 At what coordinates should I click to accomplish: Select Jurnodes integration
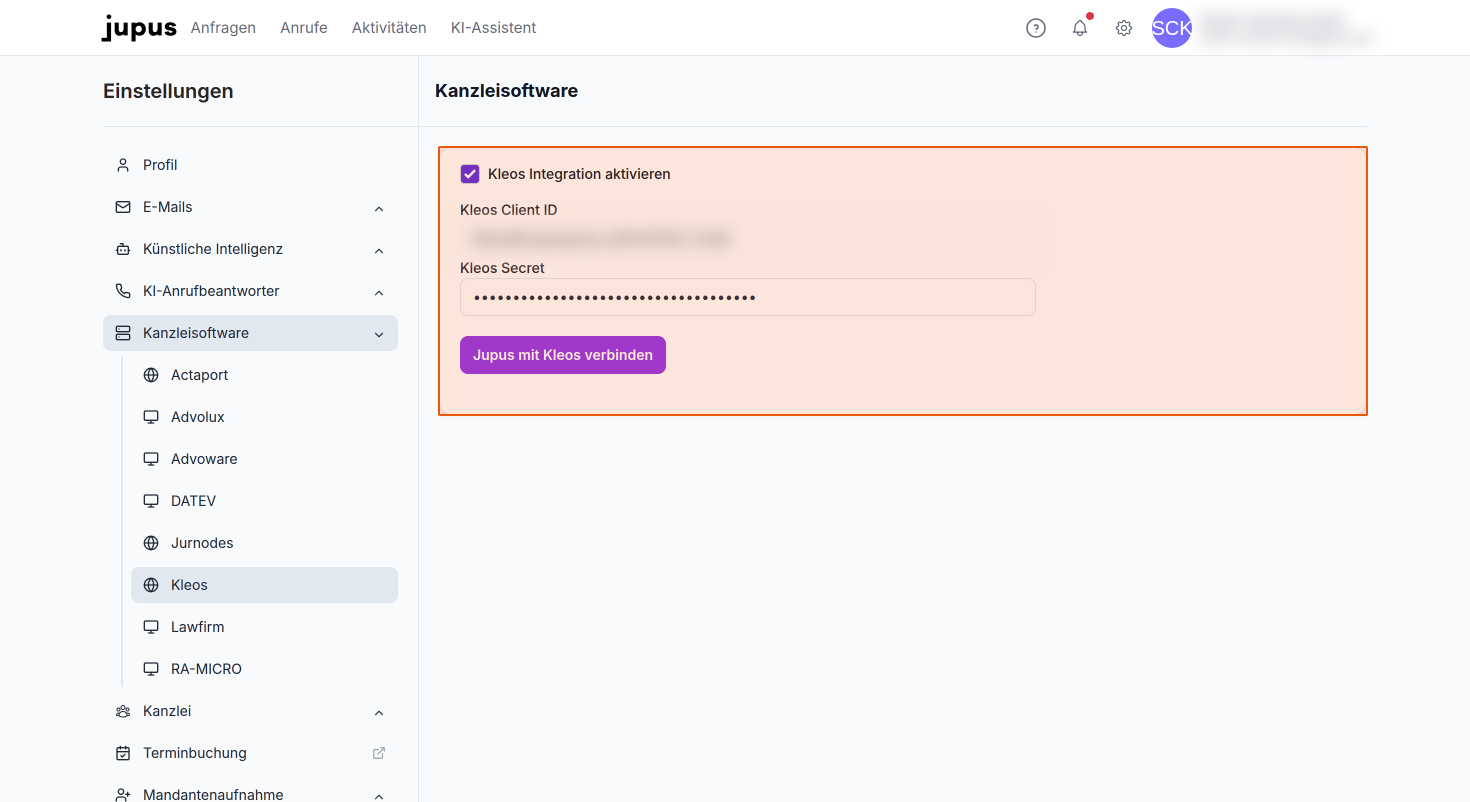point(264,543)
